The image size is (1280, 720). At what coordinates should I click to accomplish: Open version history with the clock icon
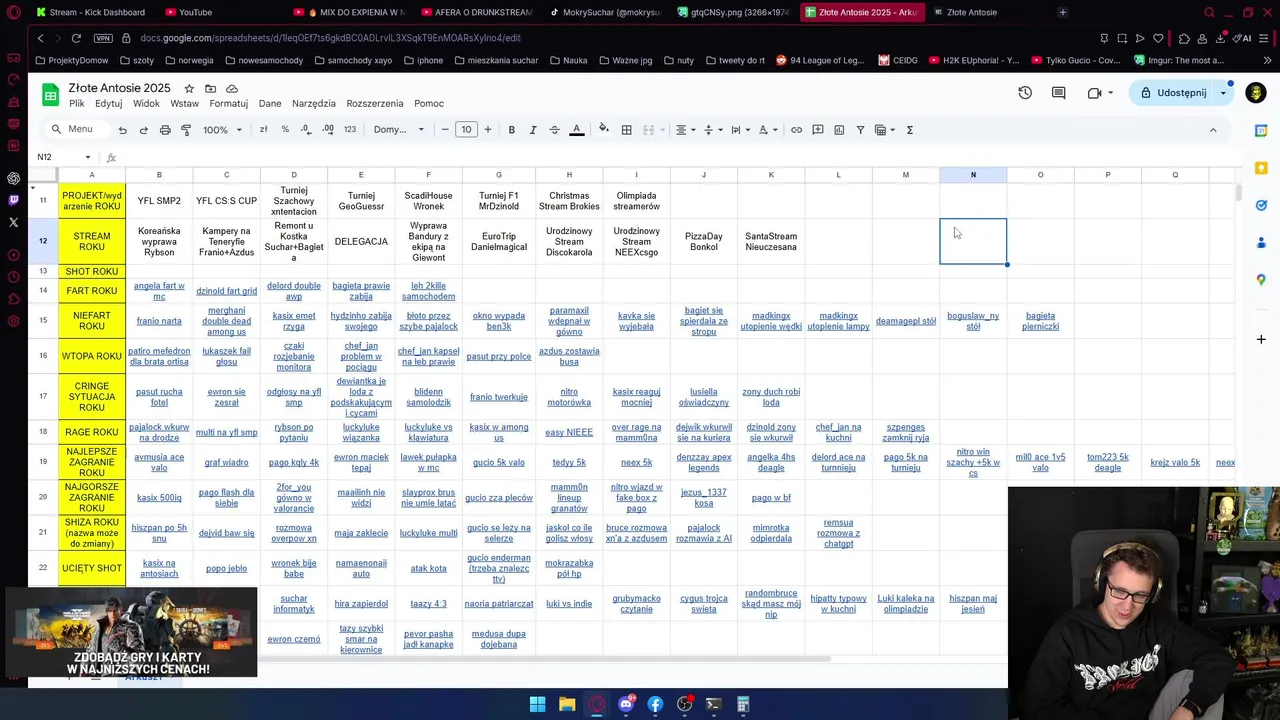(1025, 93)
